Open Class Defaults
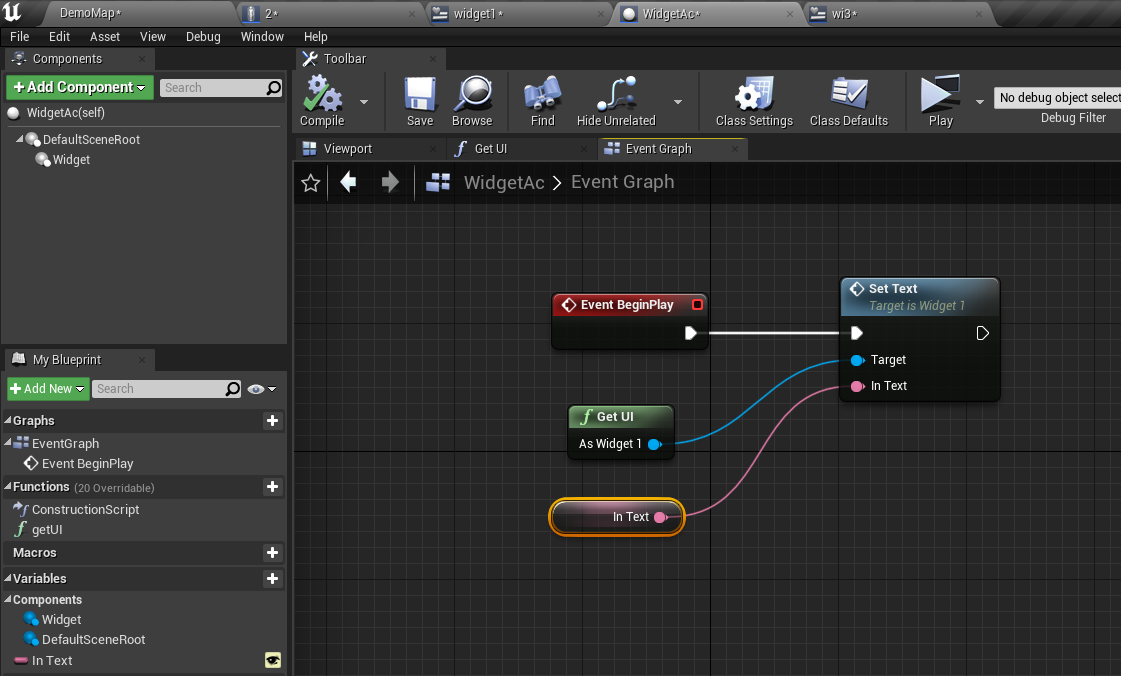The width and height of the screenshot is (1121, 676). click(x=848, y=98)
